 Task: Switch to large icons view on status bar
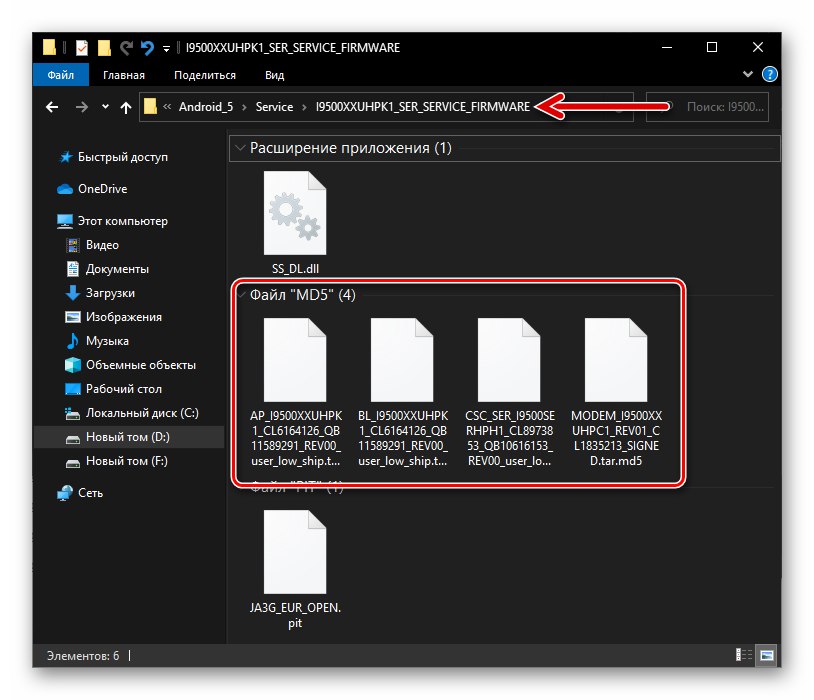766,652
